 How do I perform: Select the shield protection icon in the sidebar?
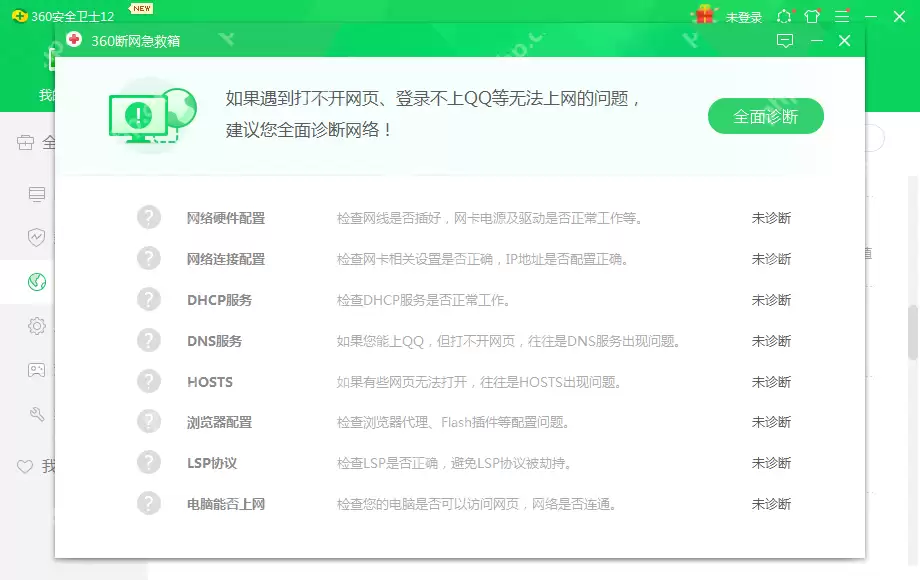[37, 238]
